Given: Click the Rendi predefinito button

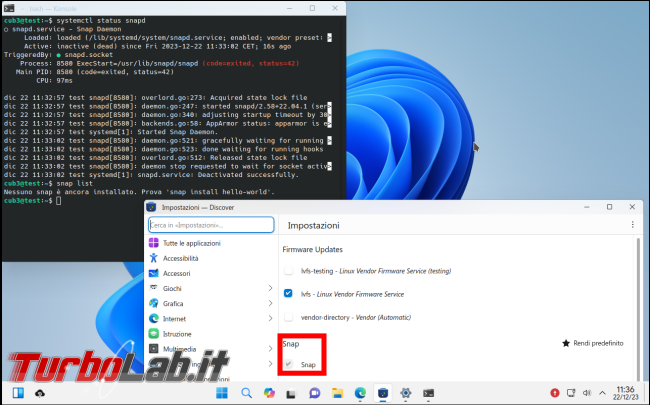Looking at the screenshot, I should pos(593,343).
